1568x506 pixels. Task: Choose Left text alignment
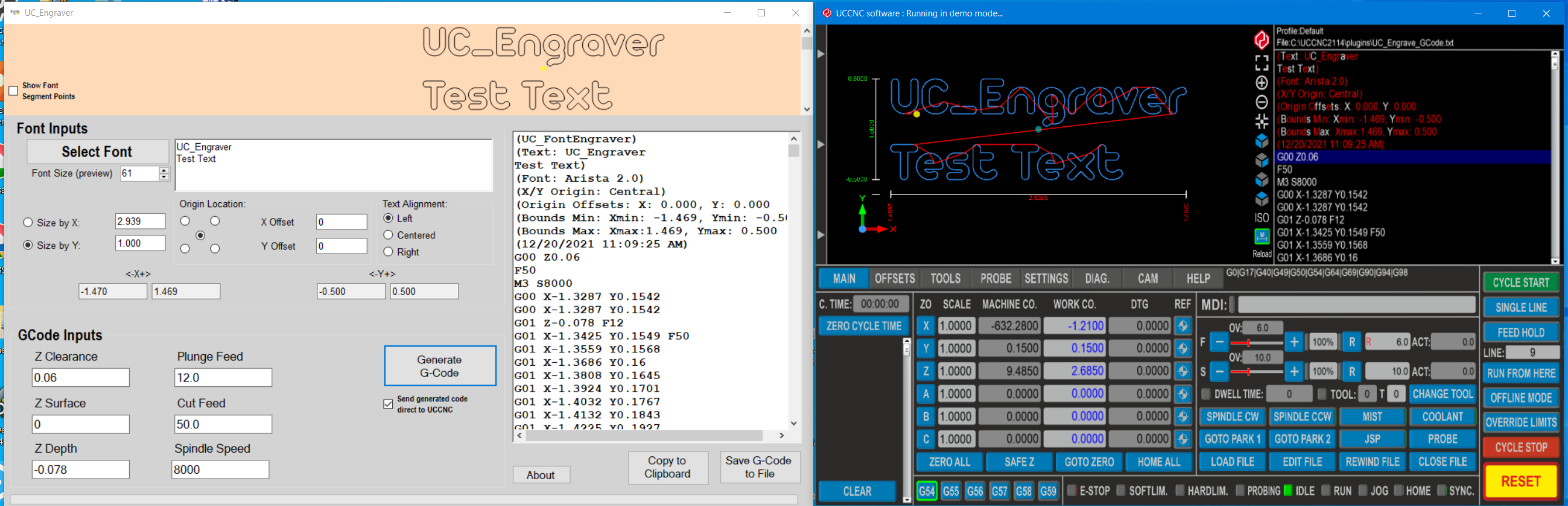(388, 218)
